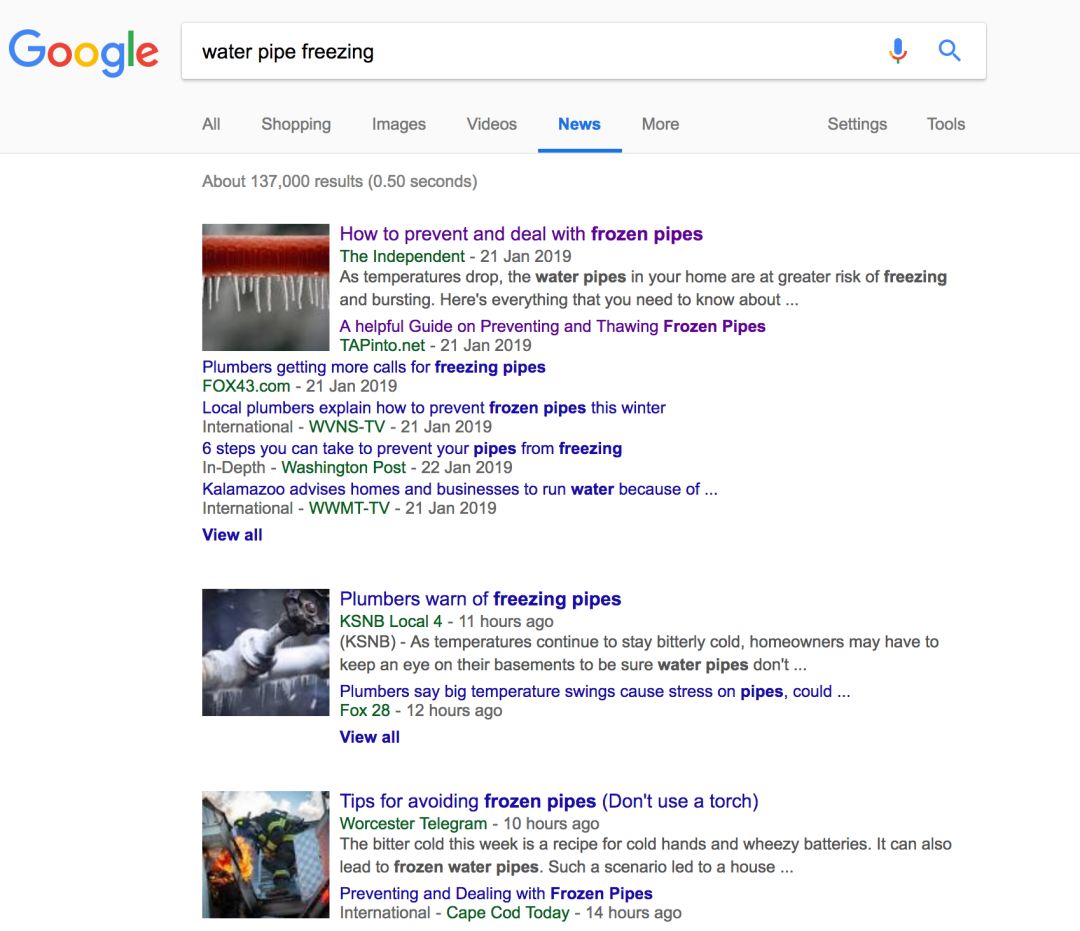1080x931 pixels.
Task: Switch to the All tab
Action: pos(211,124)
